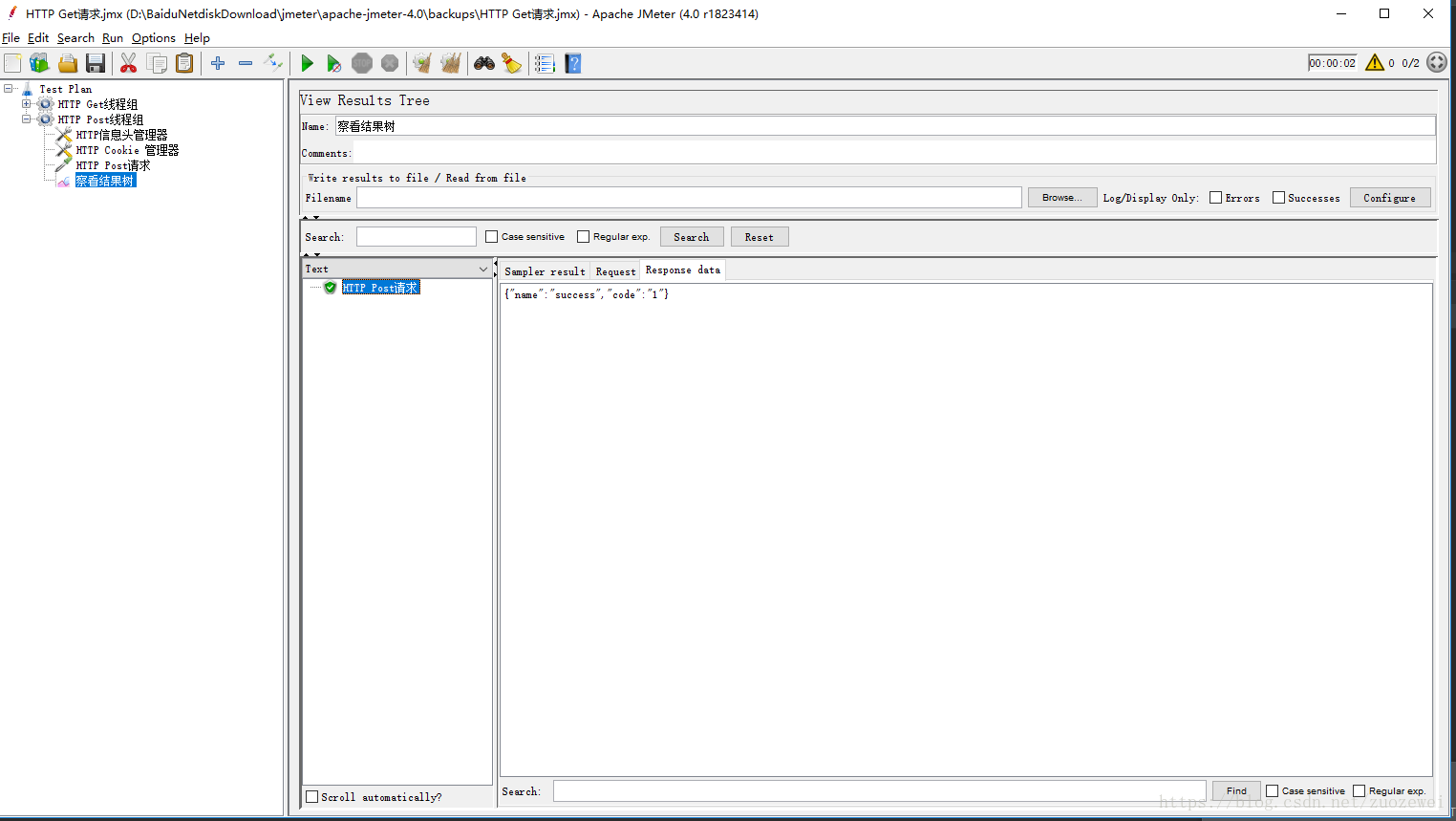Reset search with the brush icon

coord(512,63)
